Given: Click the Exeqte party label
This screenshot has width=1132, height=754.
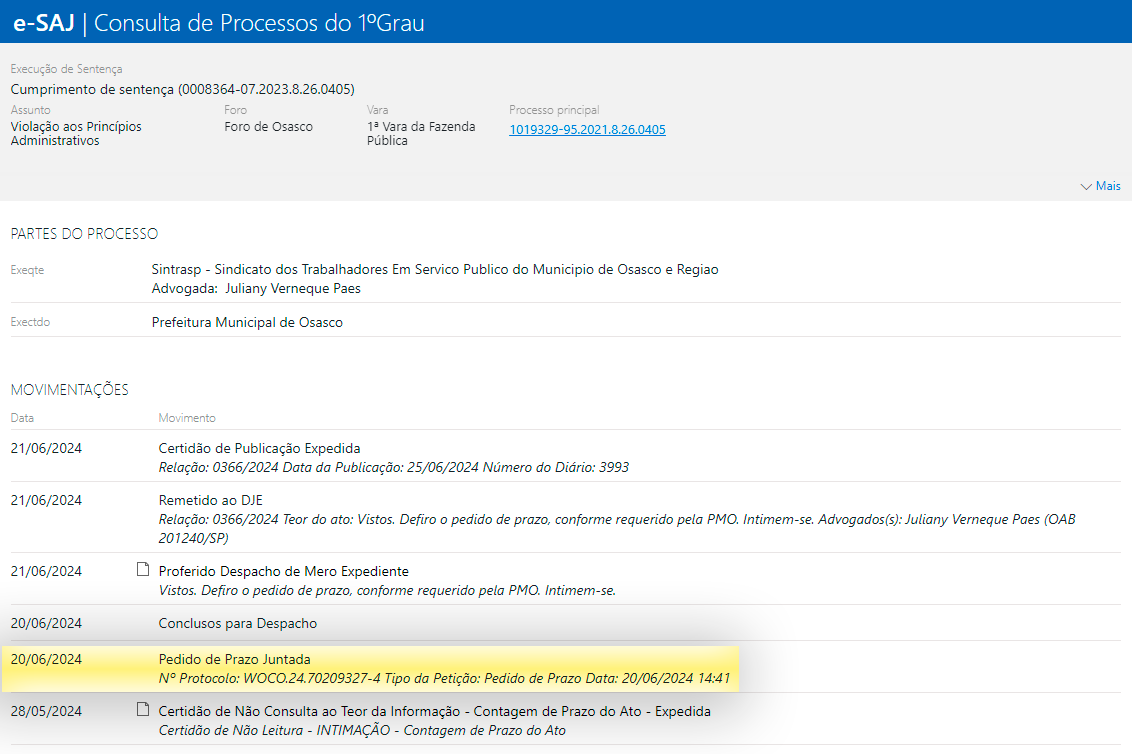Looking at the screenshot, I should point(27,270).
